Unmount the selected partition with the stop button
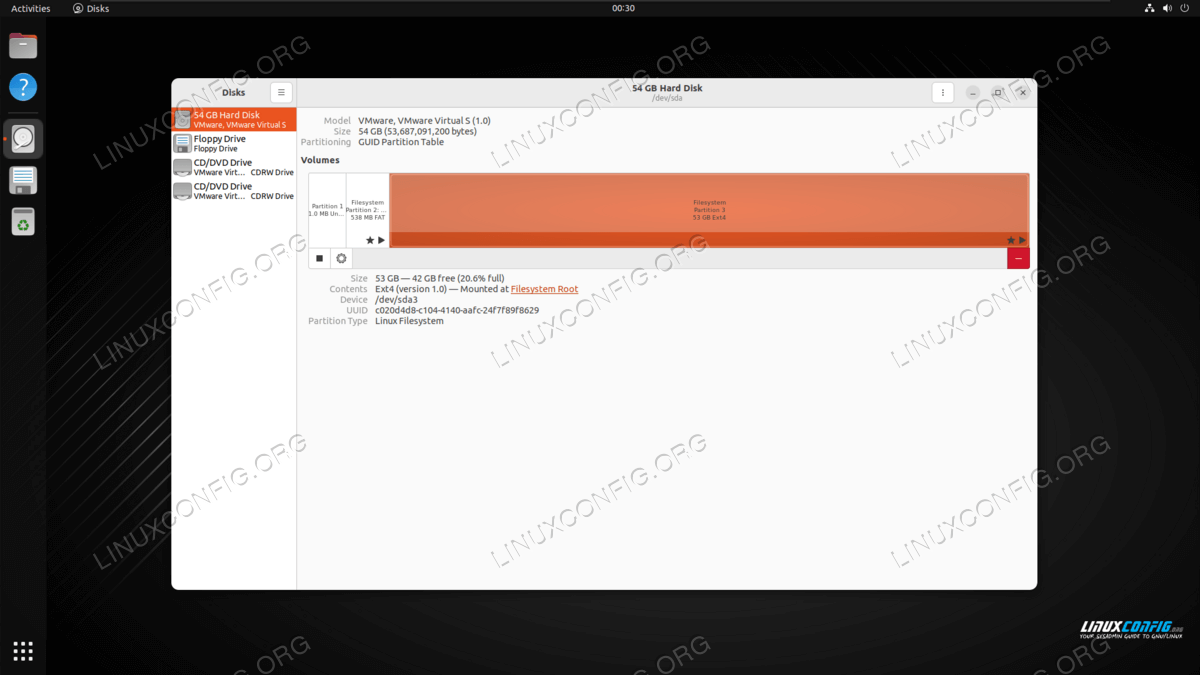 click(320, 258)
